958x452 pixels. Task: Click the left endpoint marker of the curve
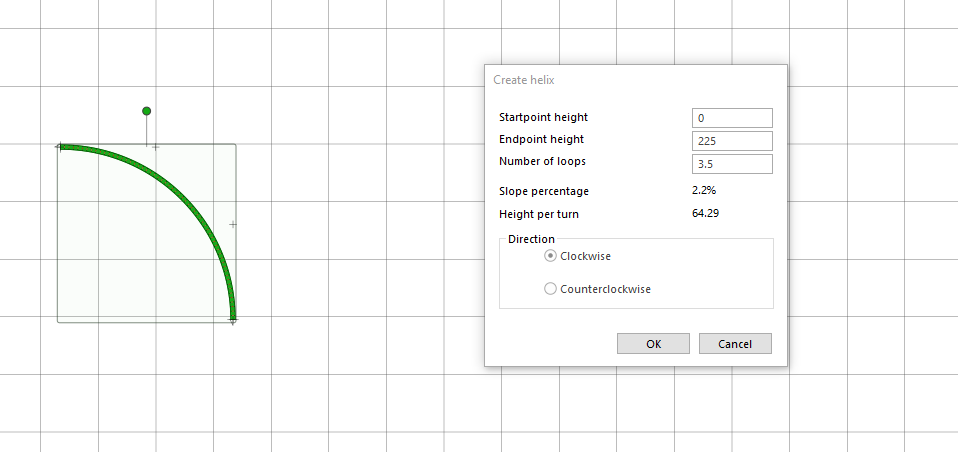tap(59, 147)
